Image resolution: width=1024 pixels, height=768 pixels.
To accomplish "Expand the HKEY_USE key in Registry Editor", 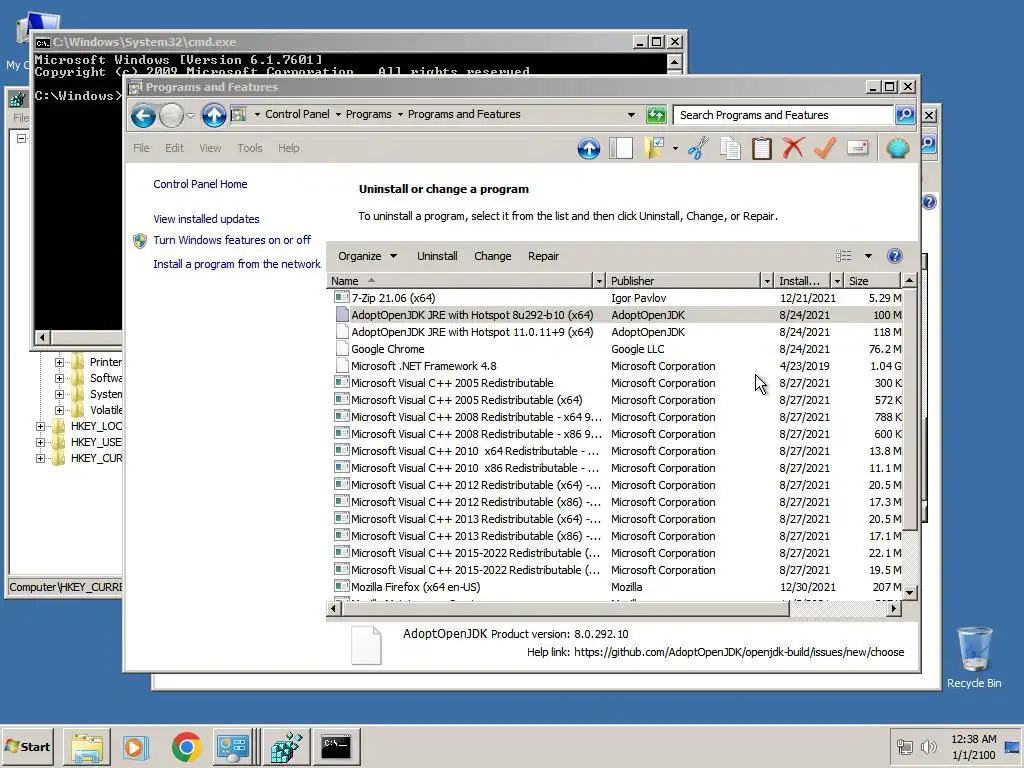I will click(x=40, y=442).
